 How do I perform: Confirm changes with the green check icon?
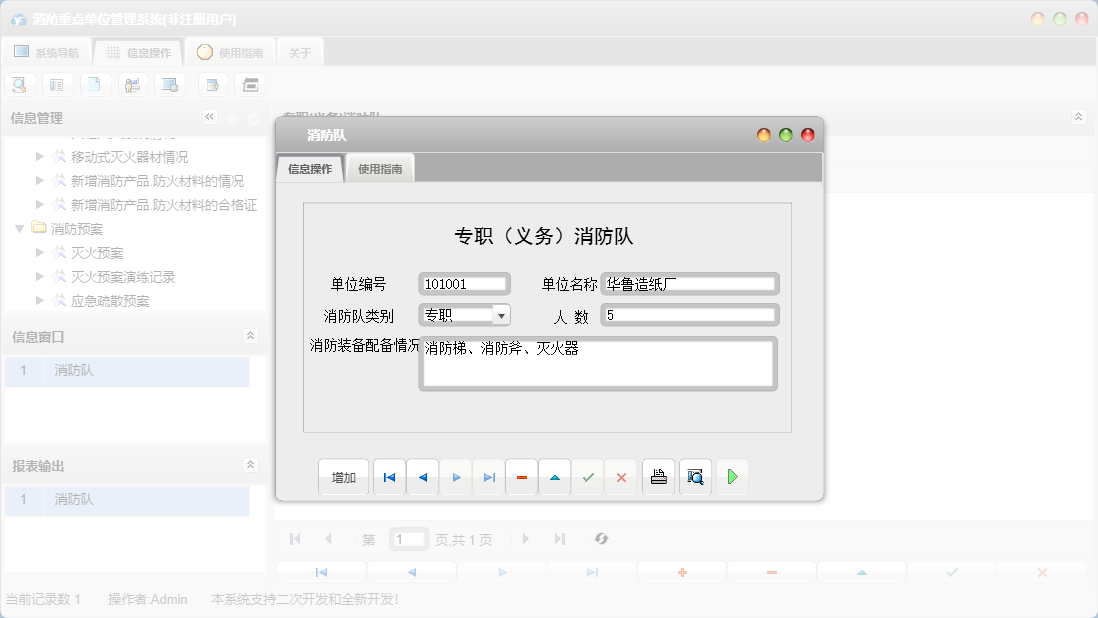click(x=588, y=477)
